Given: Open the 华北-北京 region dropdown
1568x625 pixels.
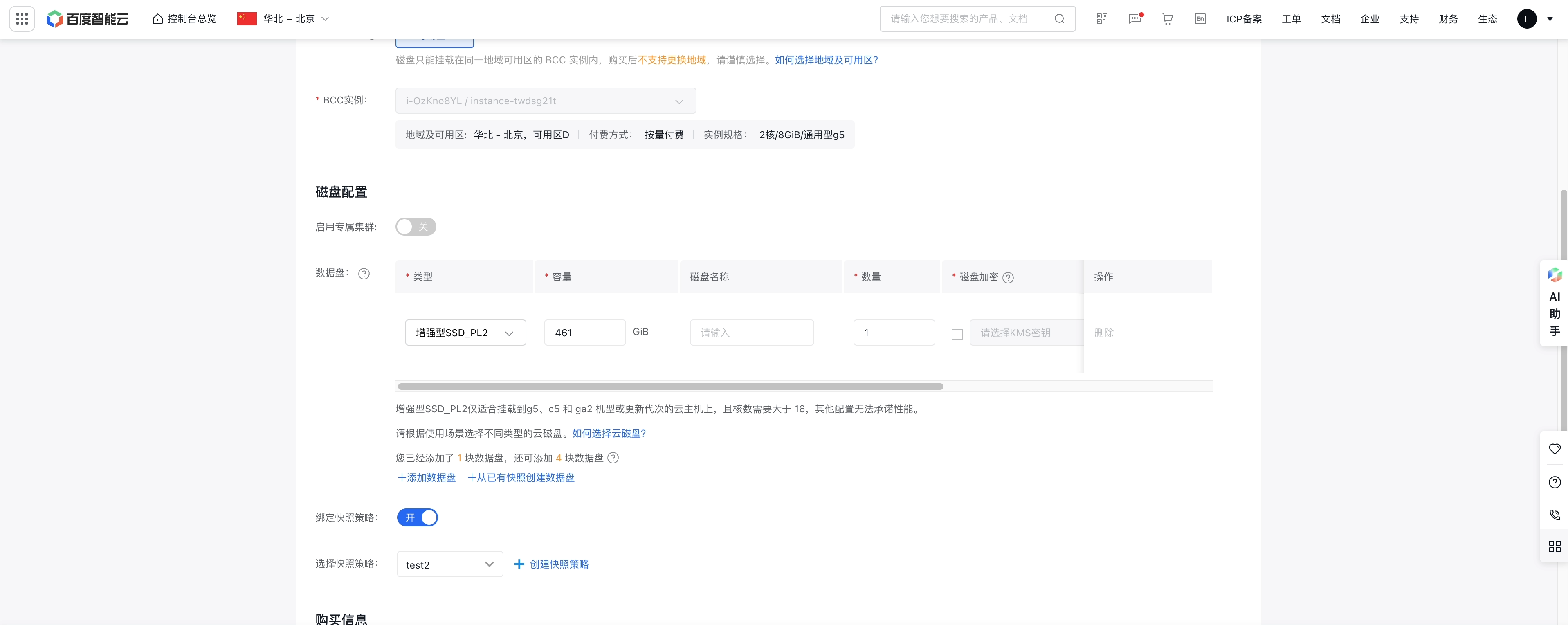Looking at the screenshot, I should pos(296,19).
